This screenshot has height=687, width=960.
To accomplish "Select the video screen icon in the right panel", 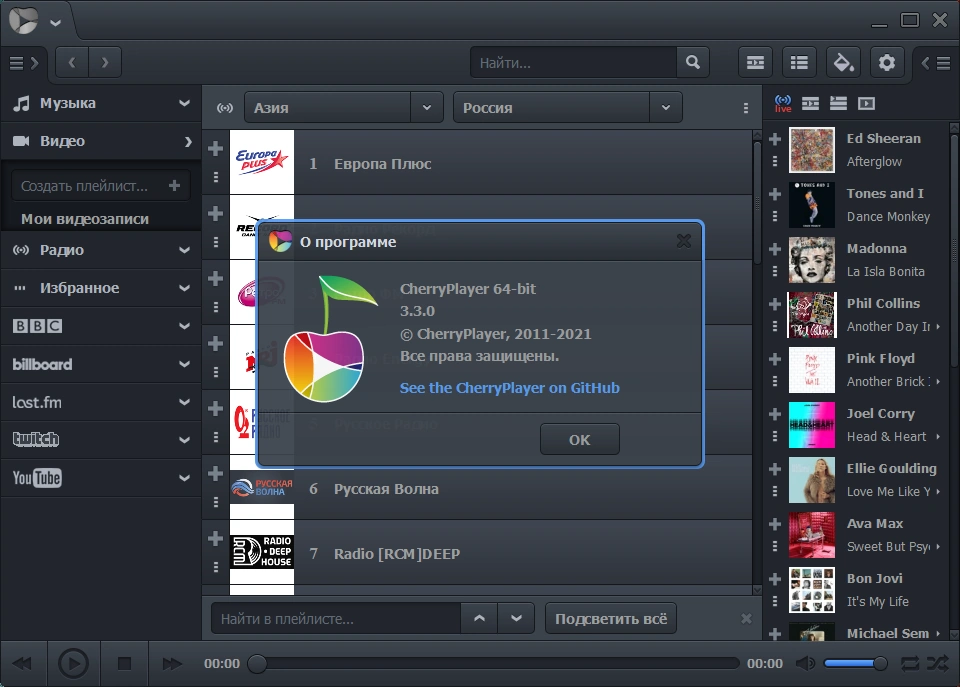I will tap(866, 103).
